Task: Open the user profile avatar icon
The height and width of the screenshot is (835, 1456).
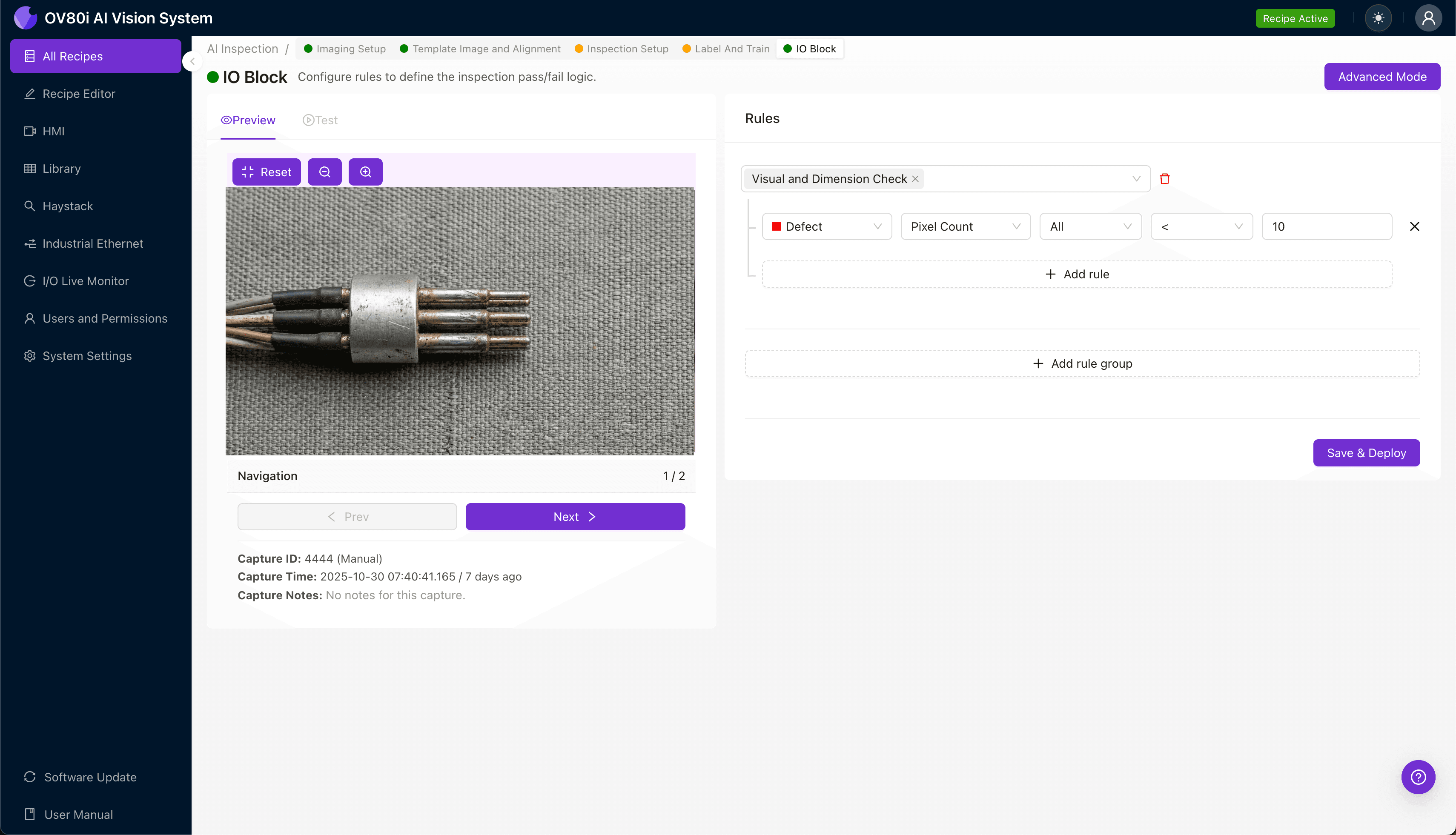Action: [x=1428, y=18]
